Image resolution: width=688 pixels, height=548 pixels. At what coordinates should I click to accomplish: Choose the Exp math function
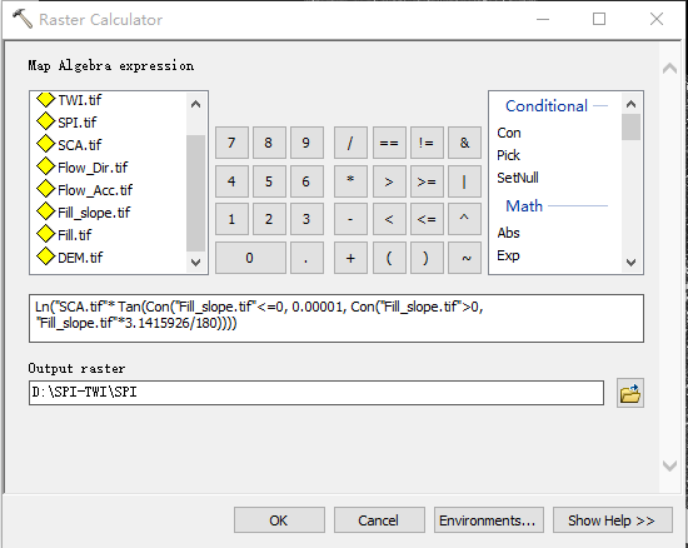508,255
